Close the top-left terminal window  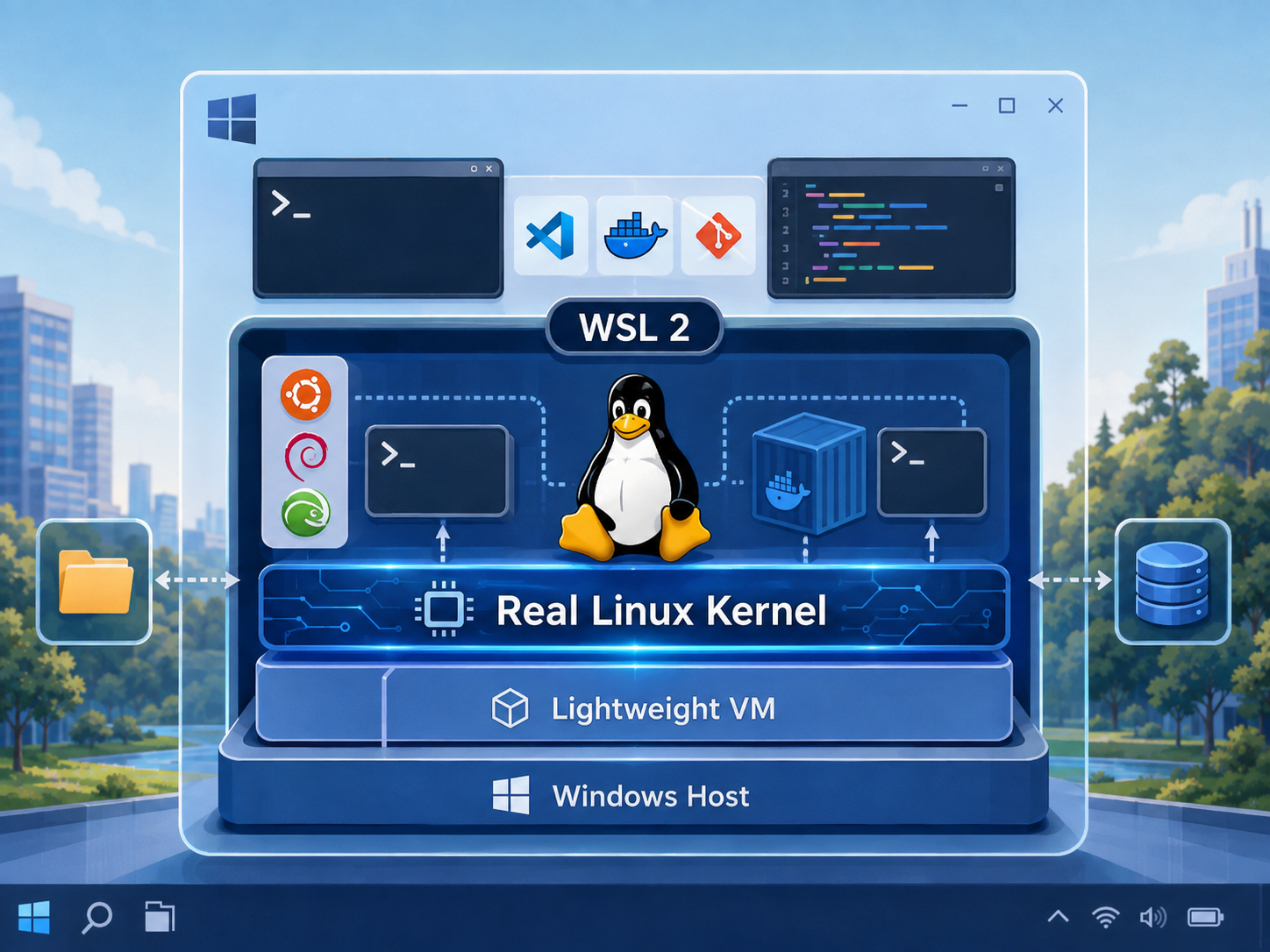(x=489, y=168)
